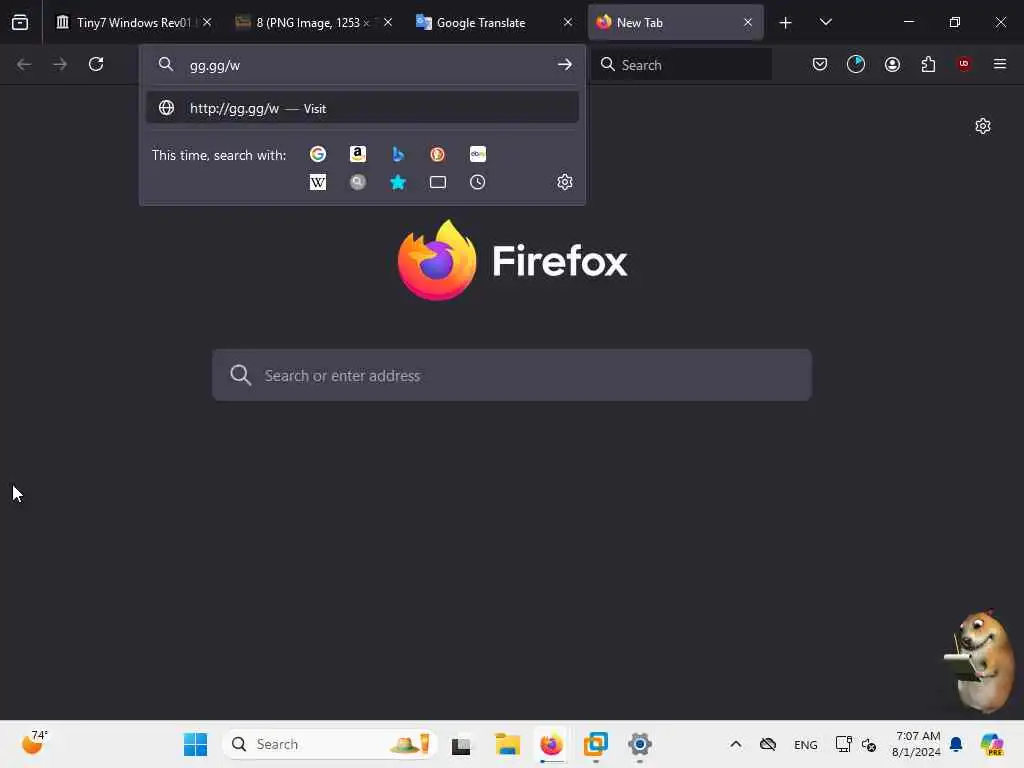The height and width of the screenshot is (768, 1024).
Task: Open the notifications bell
Action: tap(956, 744)
